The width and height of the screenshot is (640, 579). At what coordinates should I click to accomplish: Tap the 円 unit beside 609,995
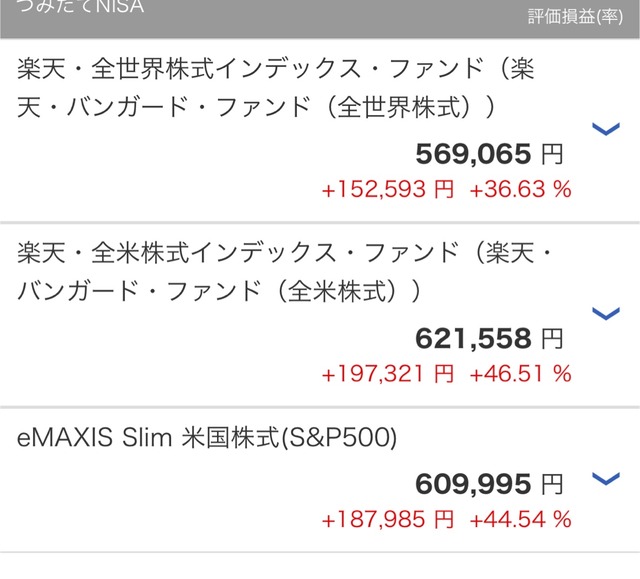551,485
